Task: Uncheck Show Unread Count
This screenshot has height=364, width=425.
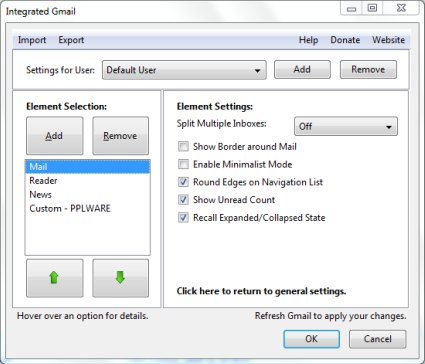Action: click(183, 200)
